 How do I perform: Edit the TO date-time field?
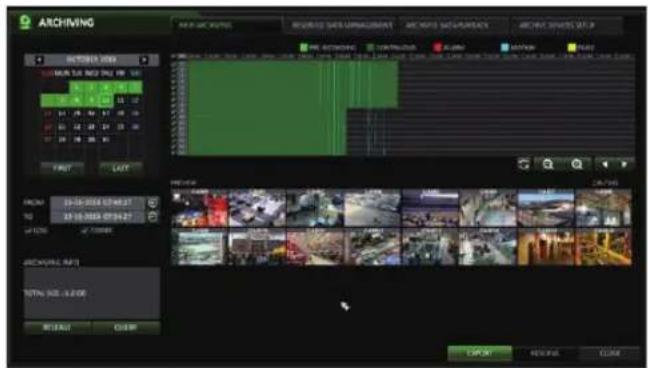tap(98, 217)
